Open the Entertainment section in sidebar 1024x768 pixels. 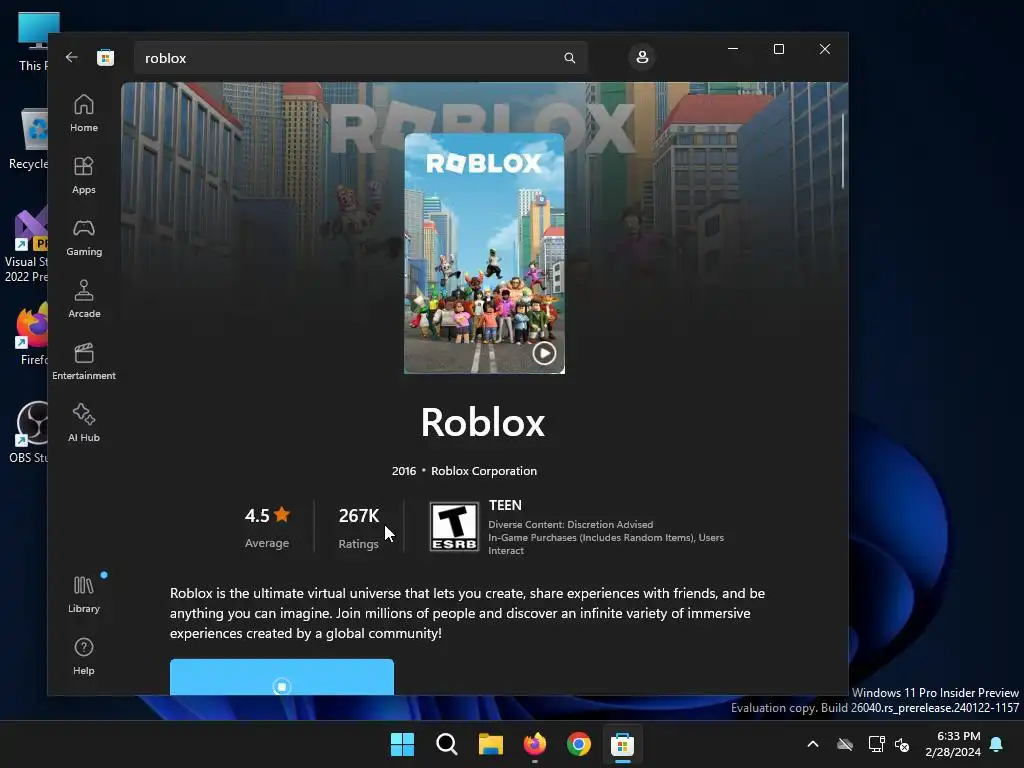[x=84, y=361]
